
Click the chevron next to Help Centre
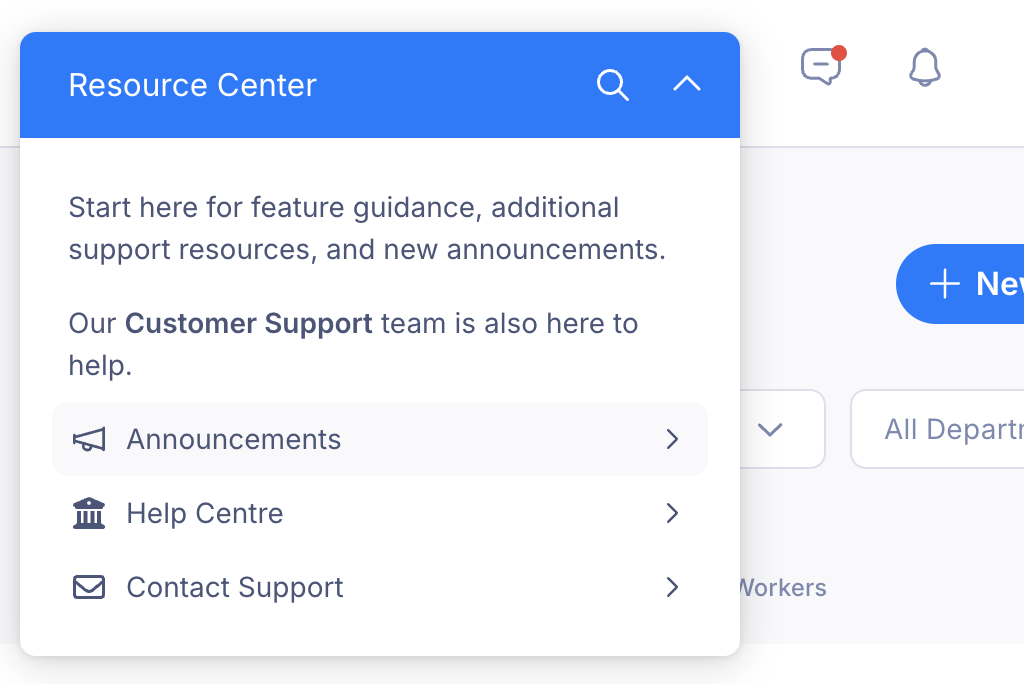673,513
